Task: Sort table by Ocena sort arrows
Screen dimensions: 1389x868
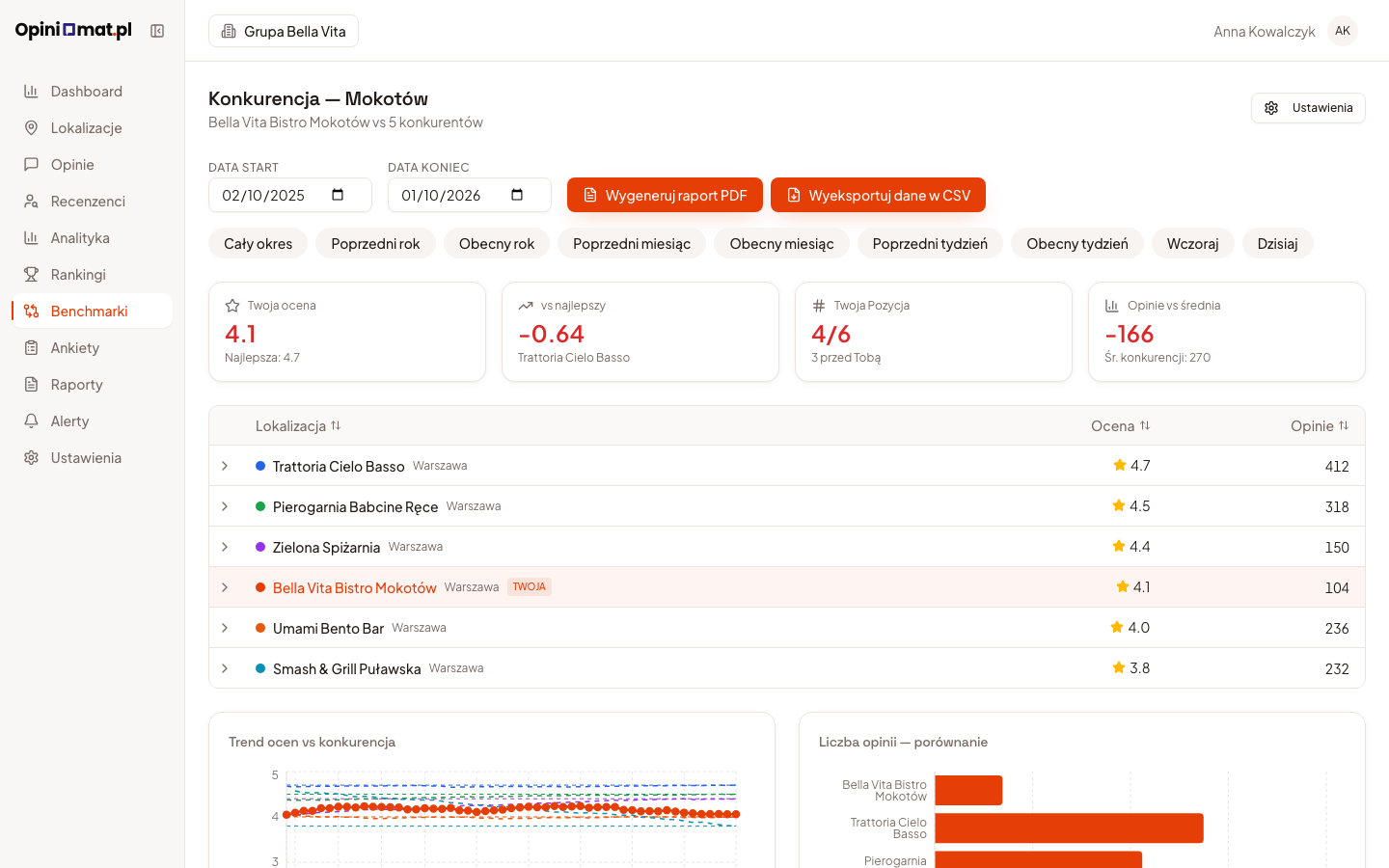Action: tap(1145, 425)
